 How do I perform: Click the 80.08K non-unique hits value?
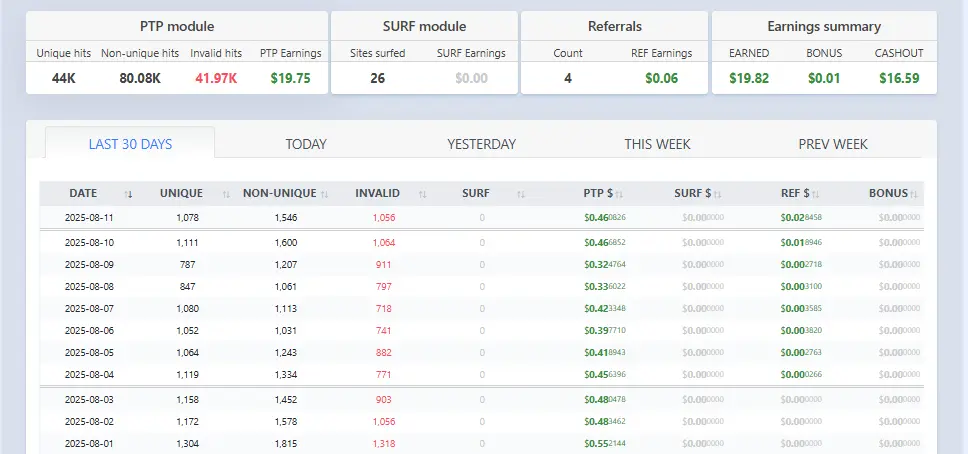coord(140,78)
